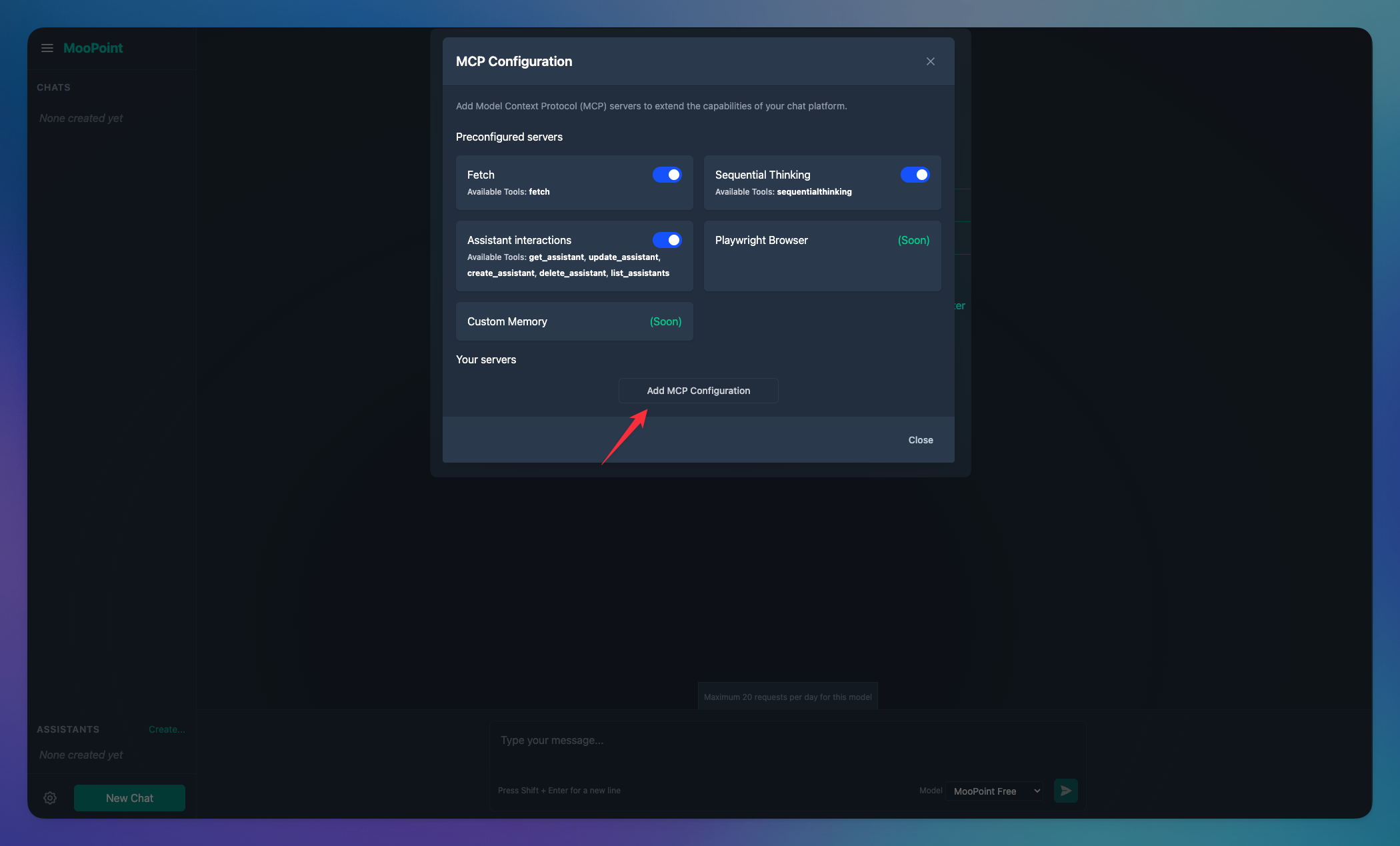Open the MooPoint Free model dropdown

click(x=995, y=791)
